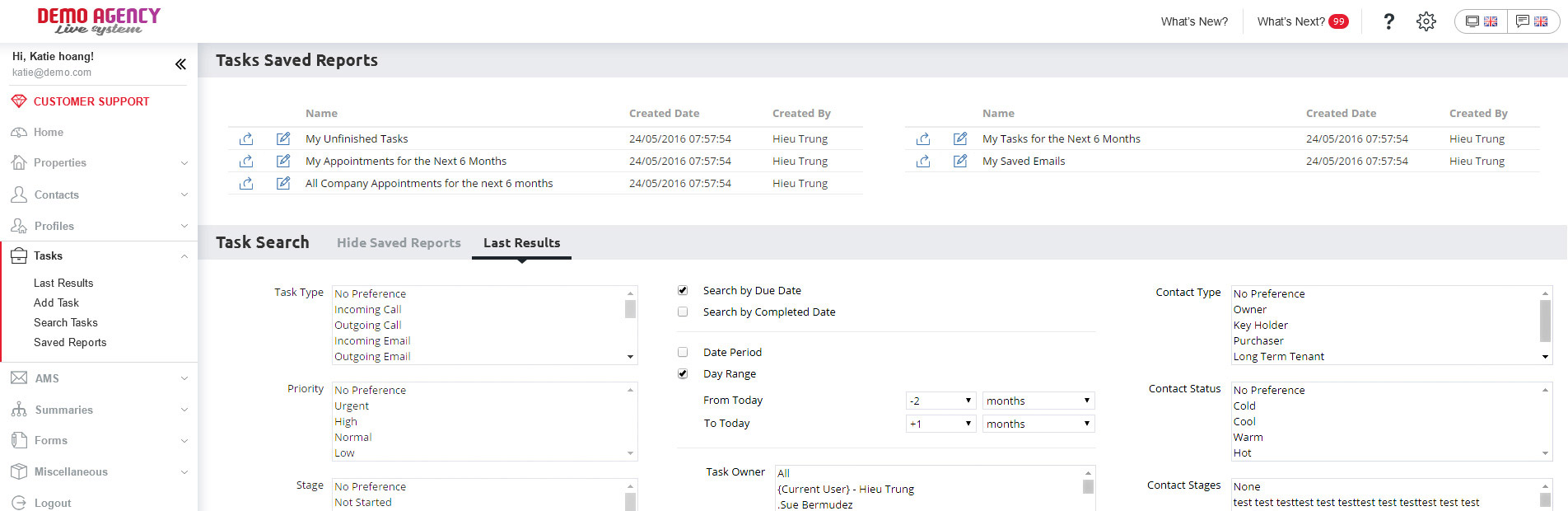
Task: Uncheck the Day Range checkbox
Action: [683, 373]
